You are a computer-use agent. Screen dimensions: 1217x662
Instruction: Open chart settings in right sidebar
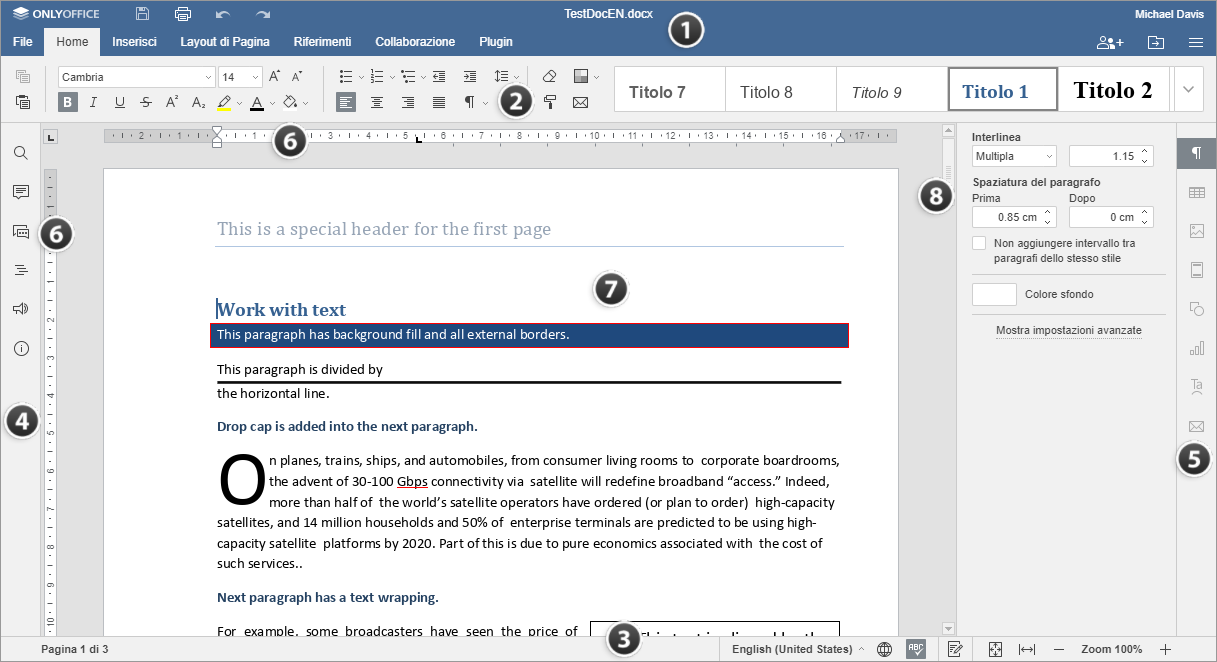[x=1196, y=348]
